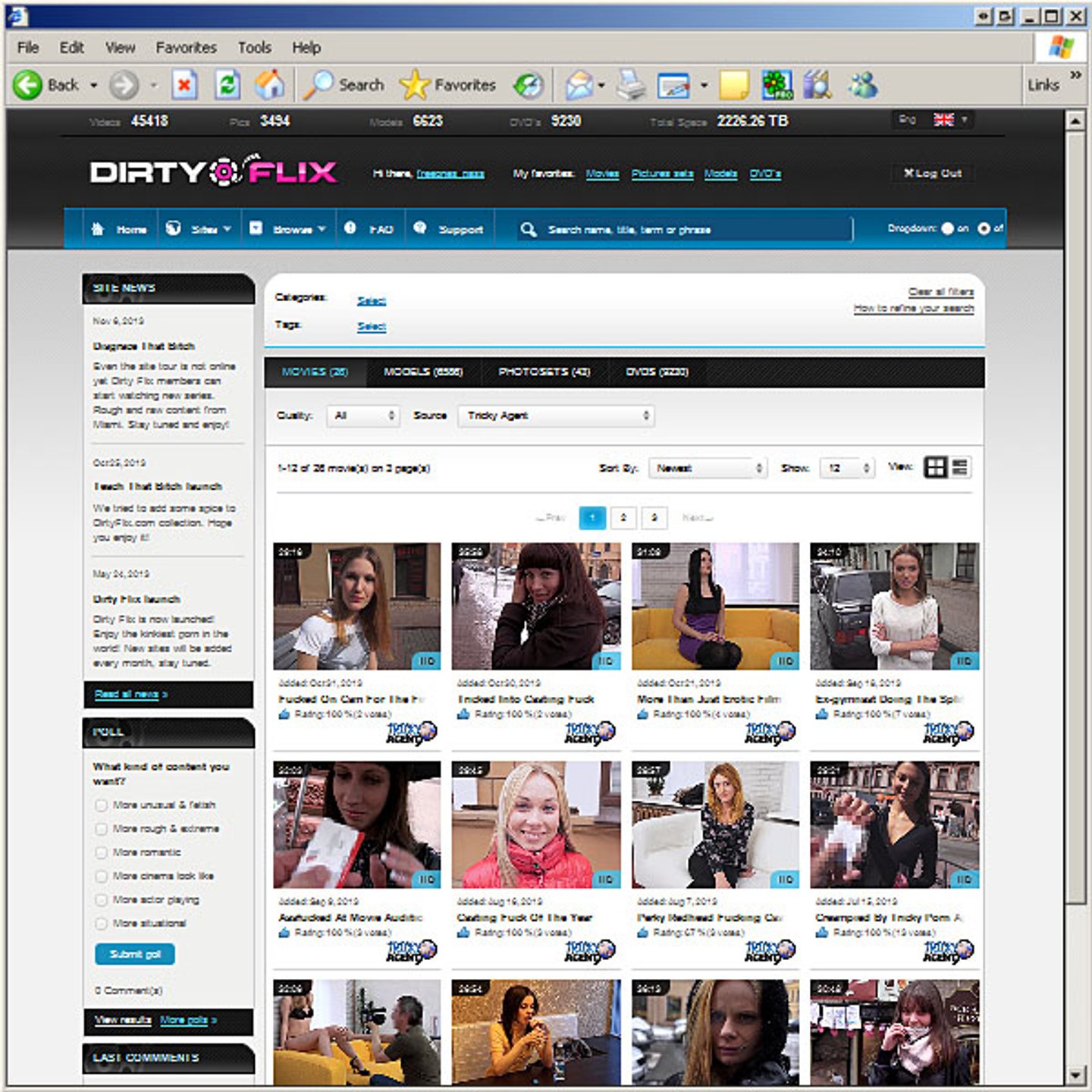Click the Log Out button
This screenshot has width=1092, height=1092.
click(x=933, y=174)
